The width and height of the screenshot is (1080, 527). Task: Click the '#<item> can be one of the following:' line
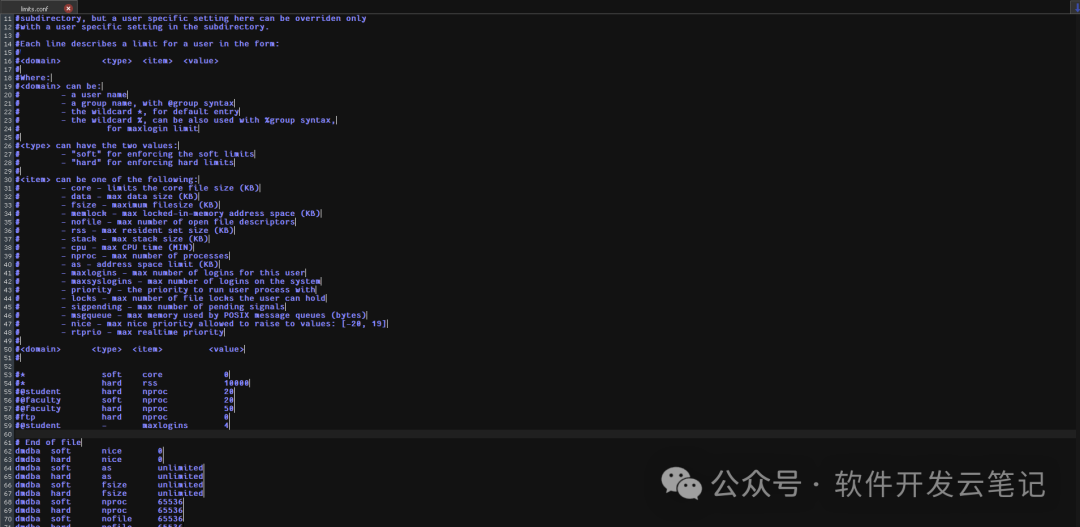[x=107, y=179]
